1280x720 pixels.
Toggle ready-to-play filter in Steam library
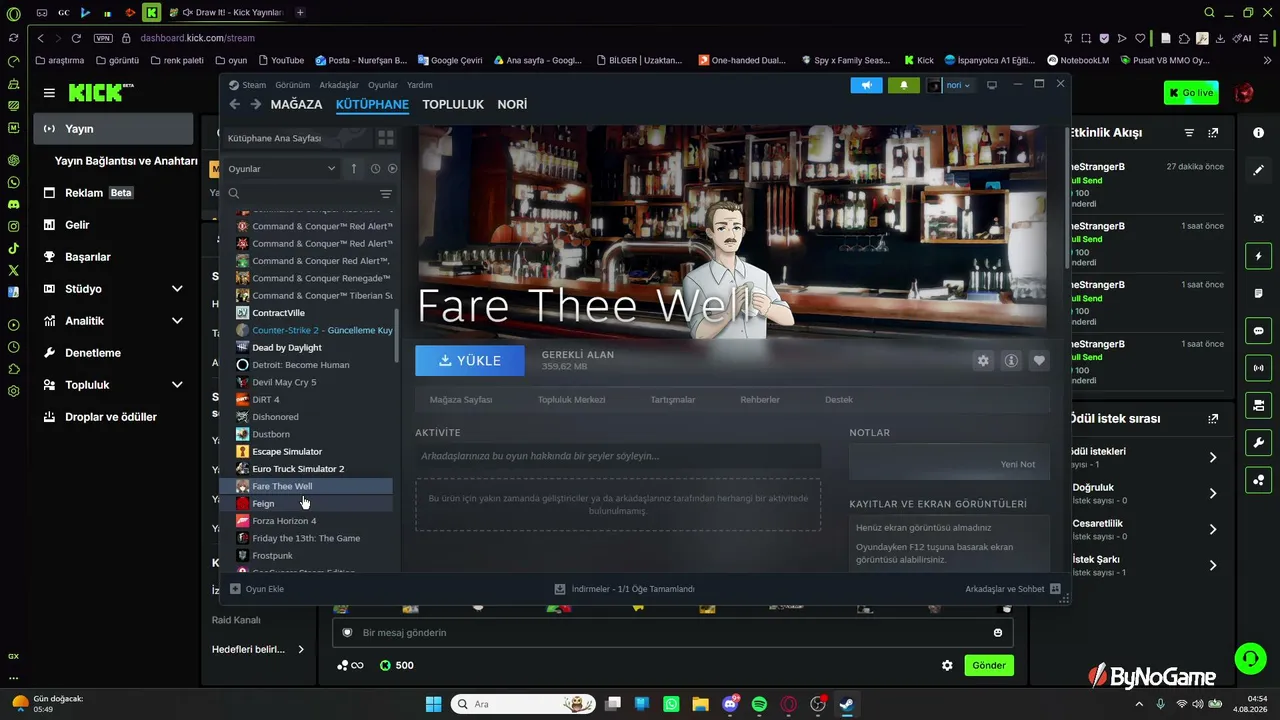392,169
